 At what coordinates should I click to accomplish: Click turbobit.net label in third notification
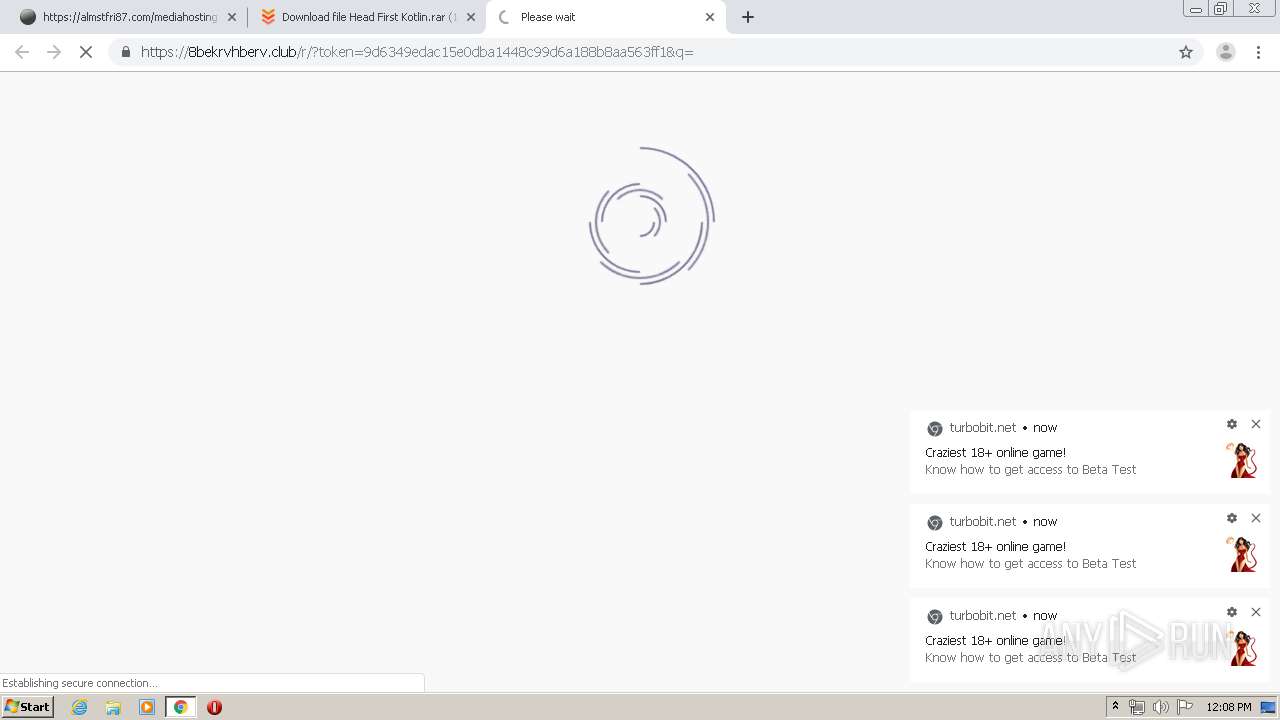(982, 616)
